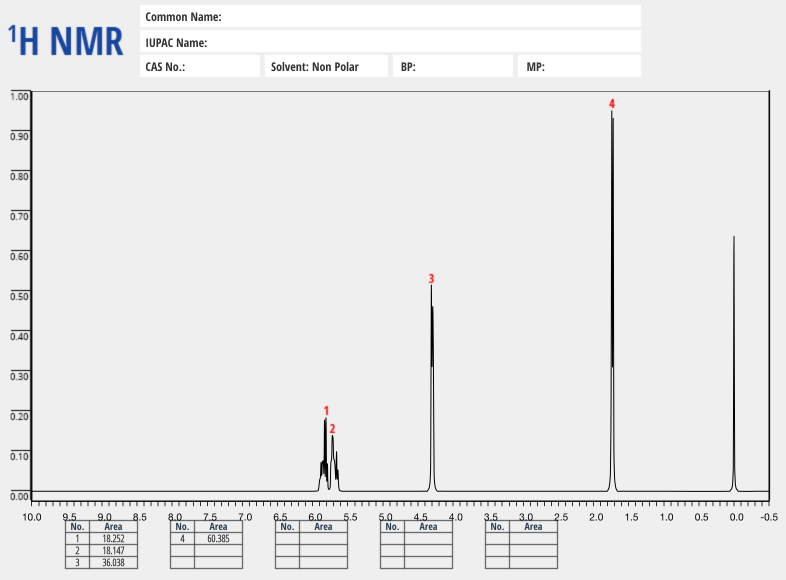The height and width of the screenshot is (580, 786).
Task: Click red peak label 2
Action: coord(332,429)
